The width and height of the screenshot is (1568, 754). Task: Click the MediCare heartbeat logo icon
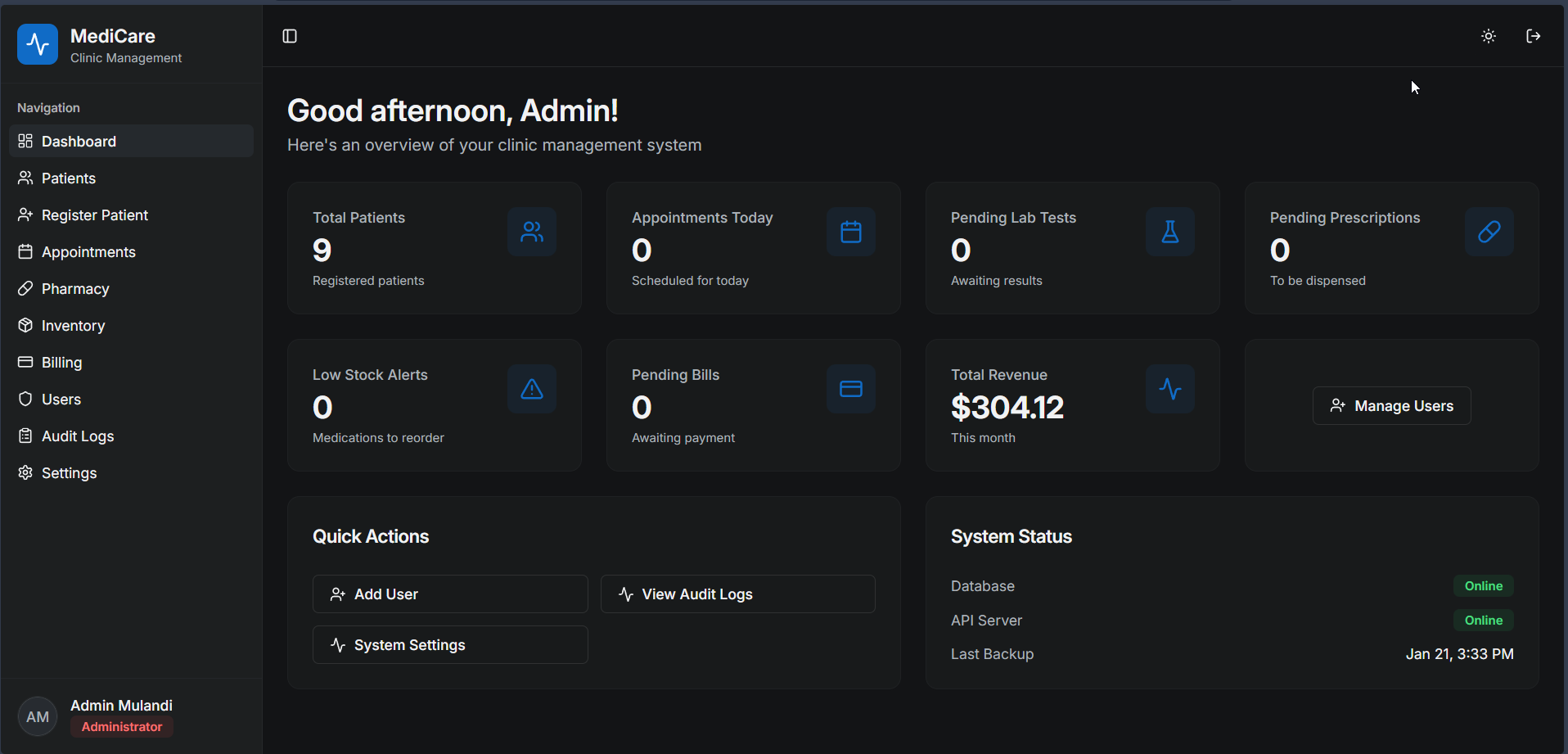(38, 44)
